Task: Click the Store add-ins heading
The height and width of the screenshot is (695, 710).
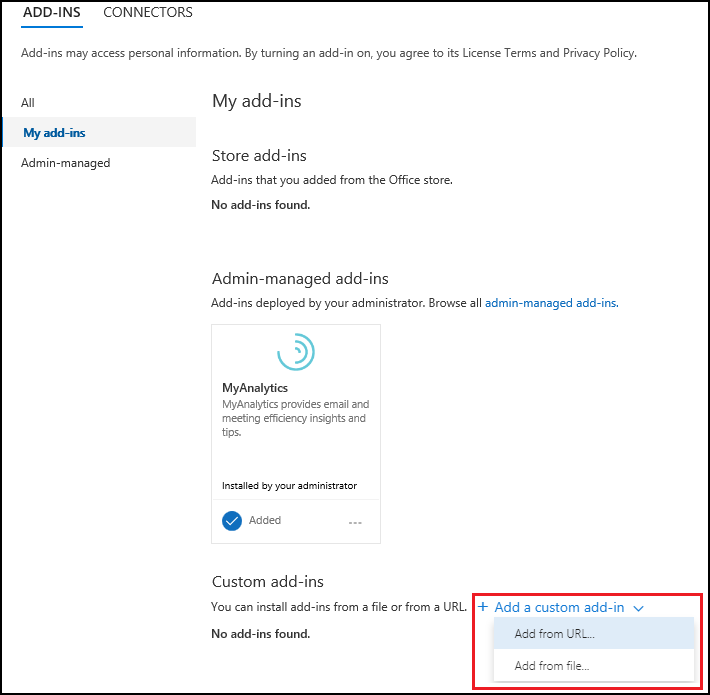Action: click(x=259, y=156)
